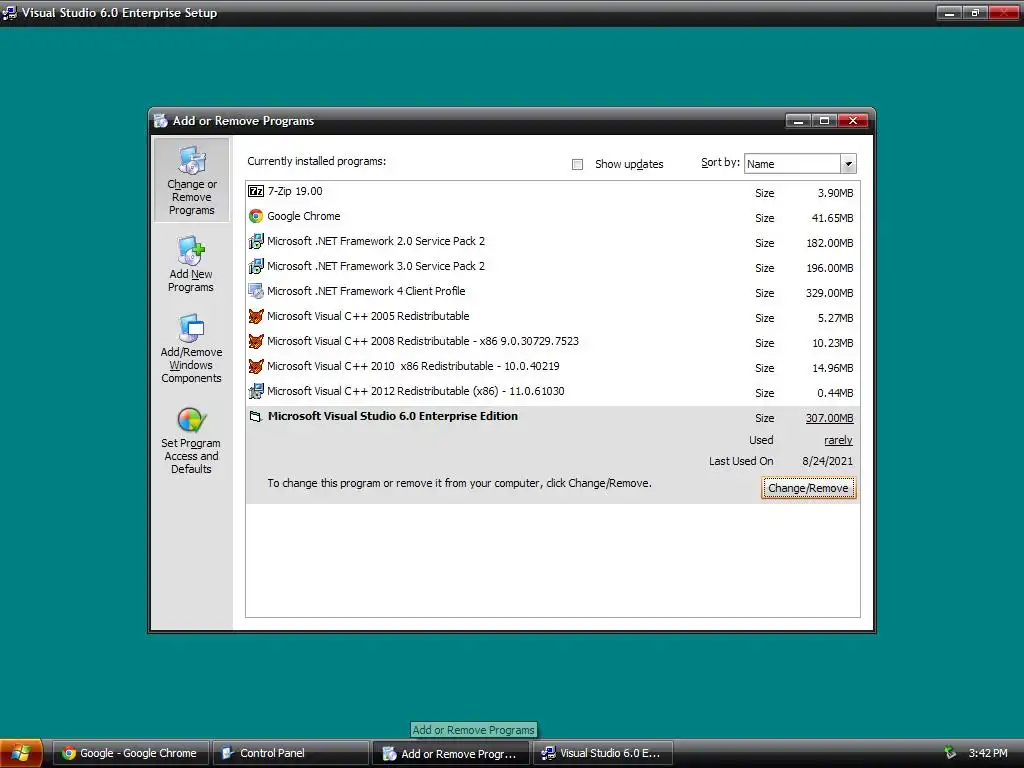Click the 329.00MB size value
Screen dimensions: 1024x768
tap(829, 293)
